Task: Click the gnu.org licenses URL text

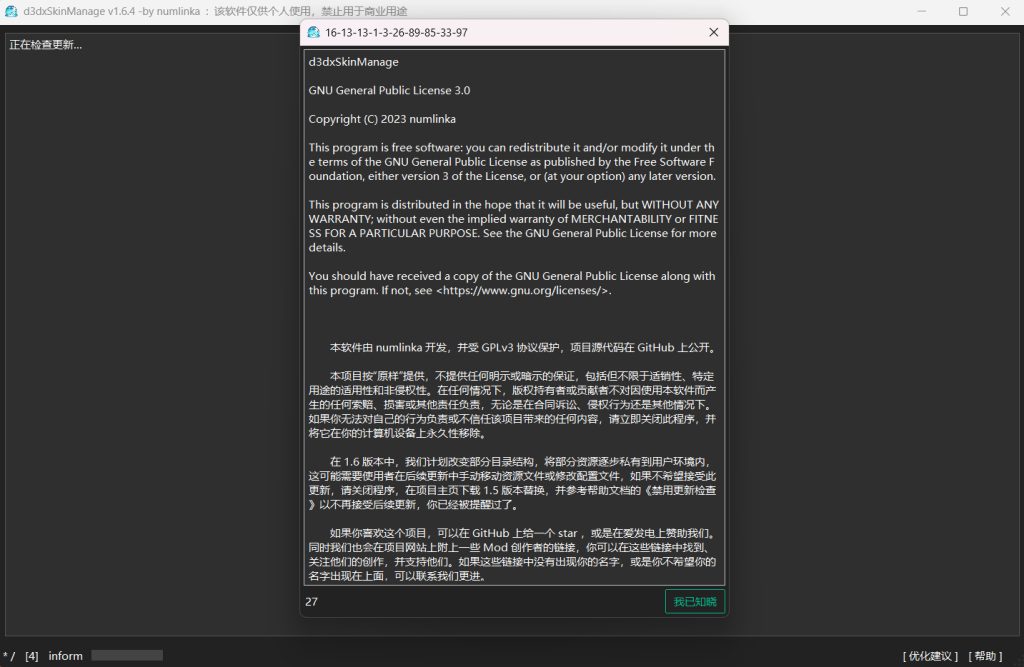Action: point(522,290)
